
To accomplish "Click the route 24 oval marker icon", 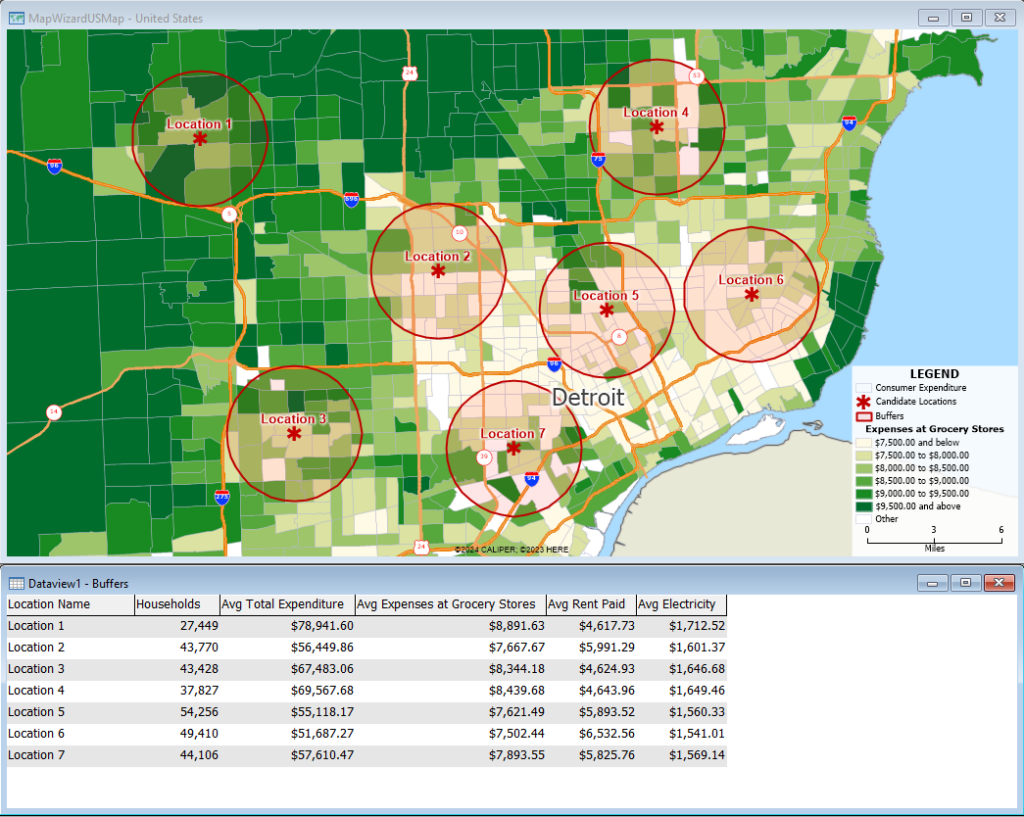I will 408,72.
